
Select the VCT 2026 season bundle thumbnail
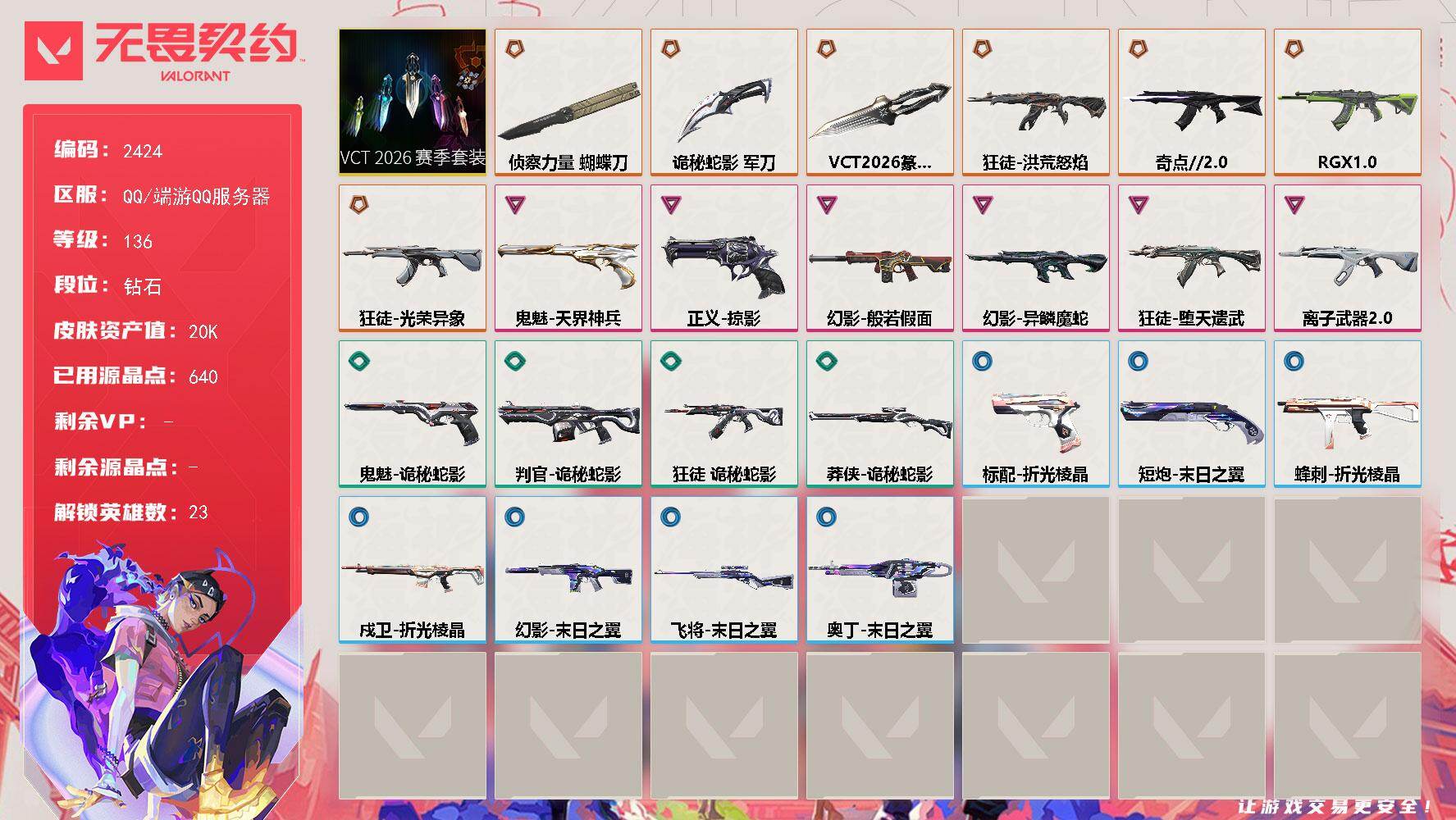(412, 102)
